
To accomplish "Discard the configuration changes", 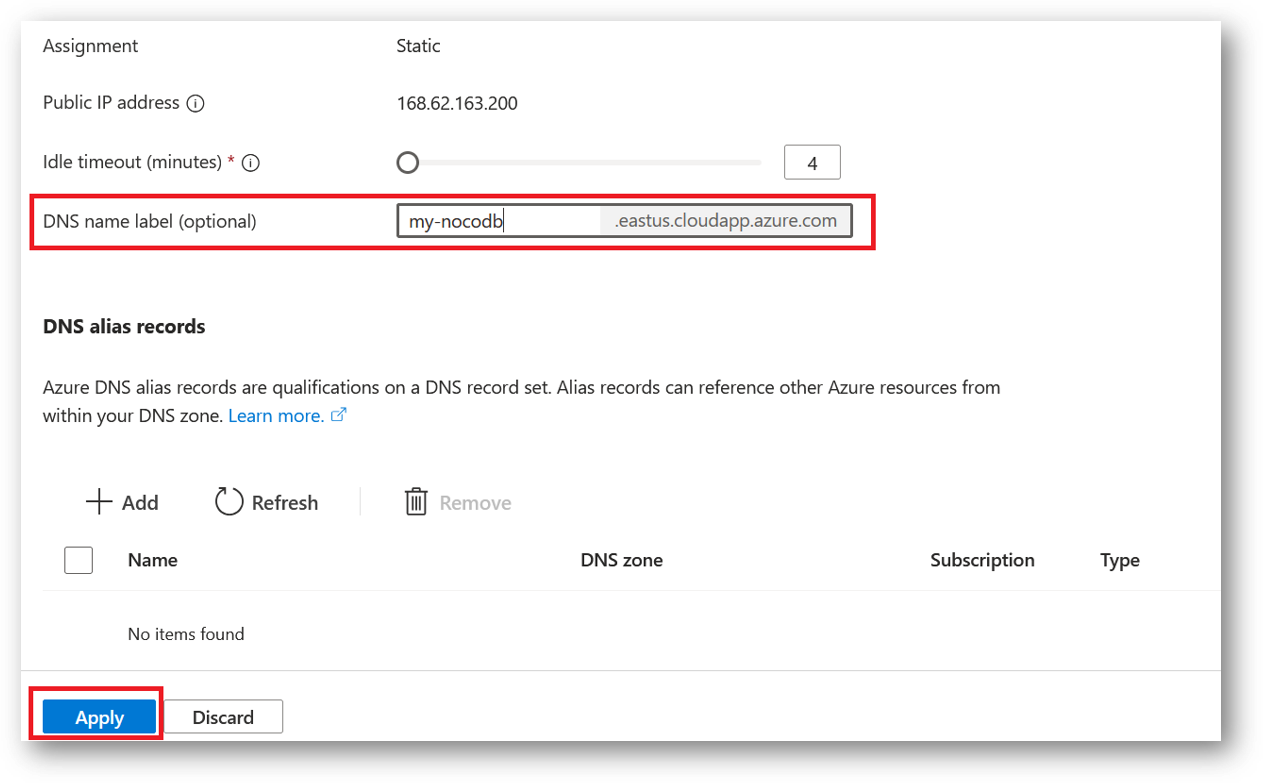I will pos(223,717).
